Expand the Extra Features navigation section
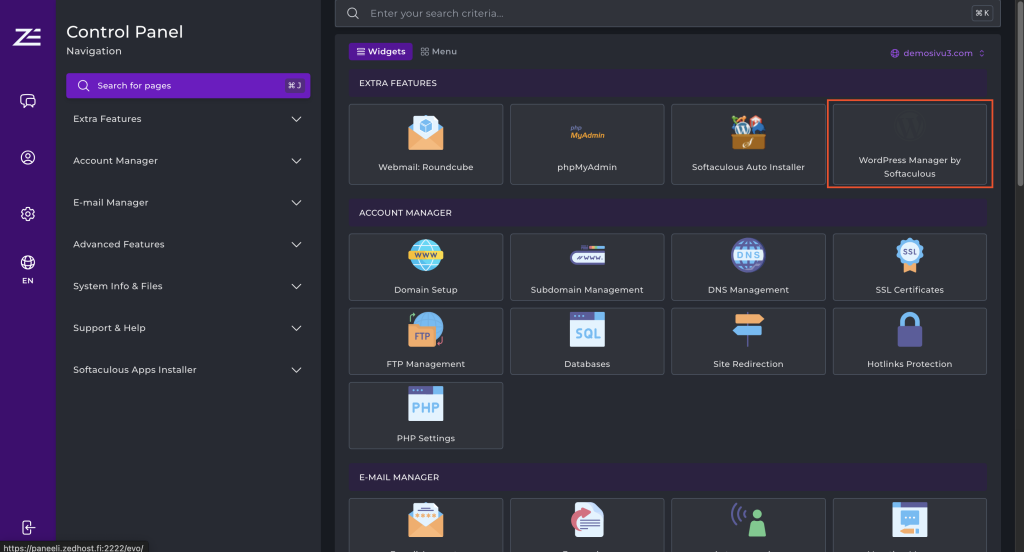This screenshot has height=552, width=1024. [187, 119]
